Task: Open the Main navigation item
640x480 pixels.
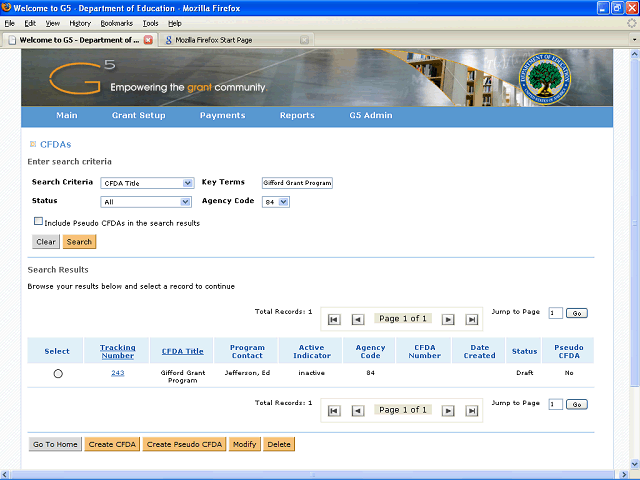Action: point(67,116)
